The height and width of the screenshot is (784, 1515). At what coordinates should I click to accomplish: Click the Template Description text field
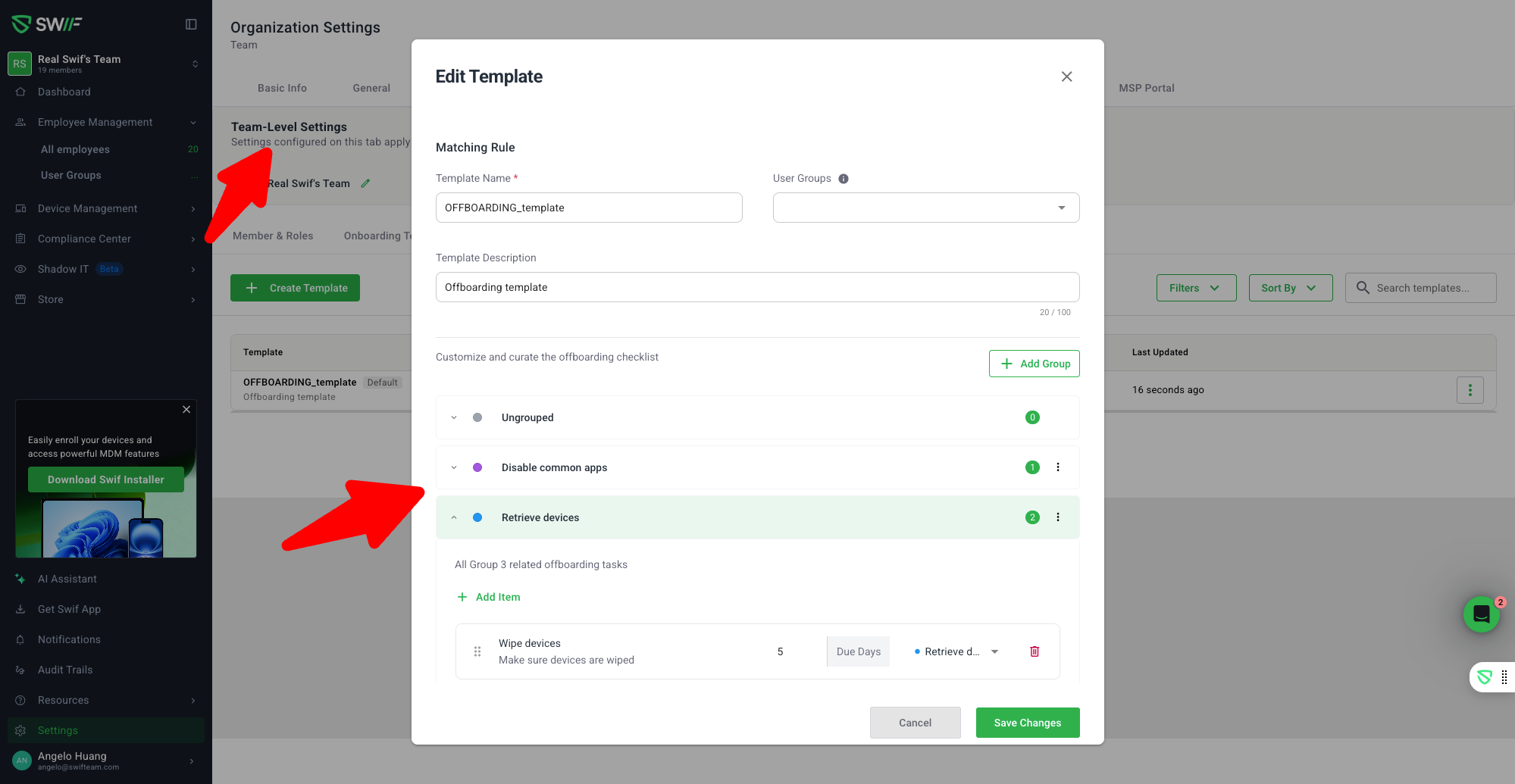(x=757, y=287)
